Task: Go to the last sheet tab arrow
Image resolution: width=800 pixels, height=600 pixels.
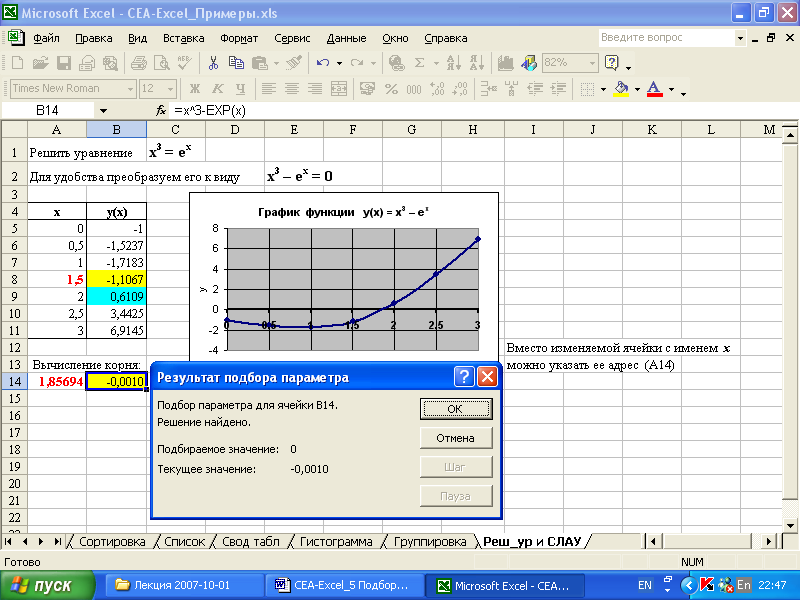Action: coord(58,541)
